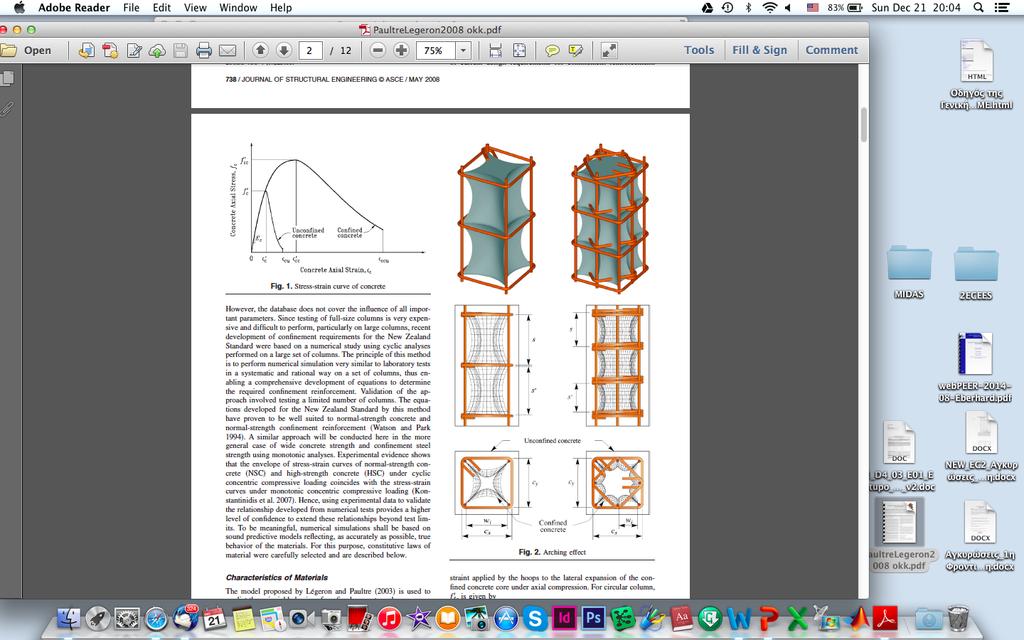Open System Preferences from the dock

[x=127, y=618]
